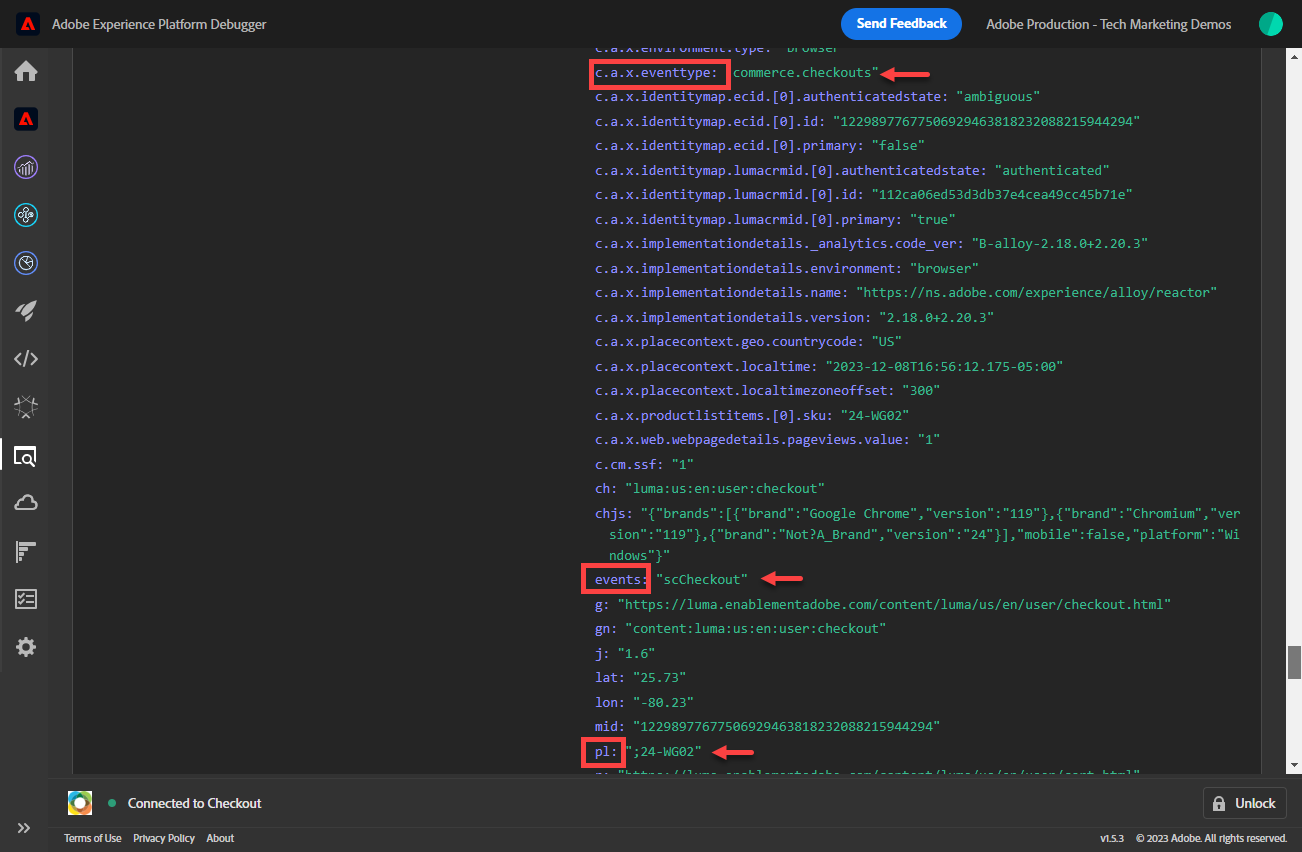Select the identitymap.ecid.[0].id row
Screen dimensions: 1302x852
867,121
